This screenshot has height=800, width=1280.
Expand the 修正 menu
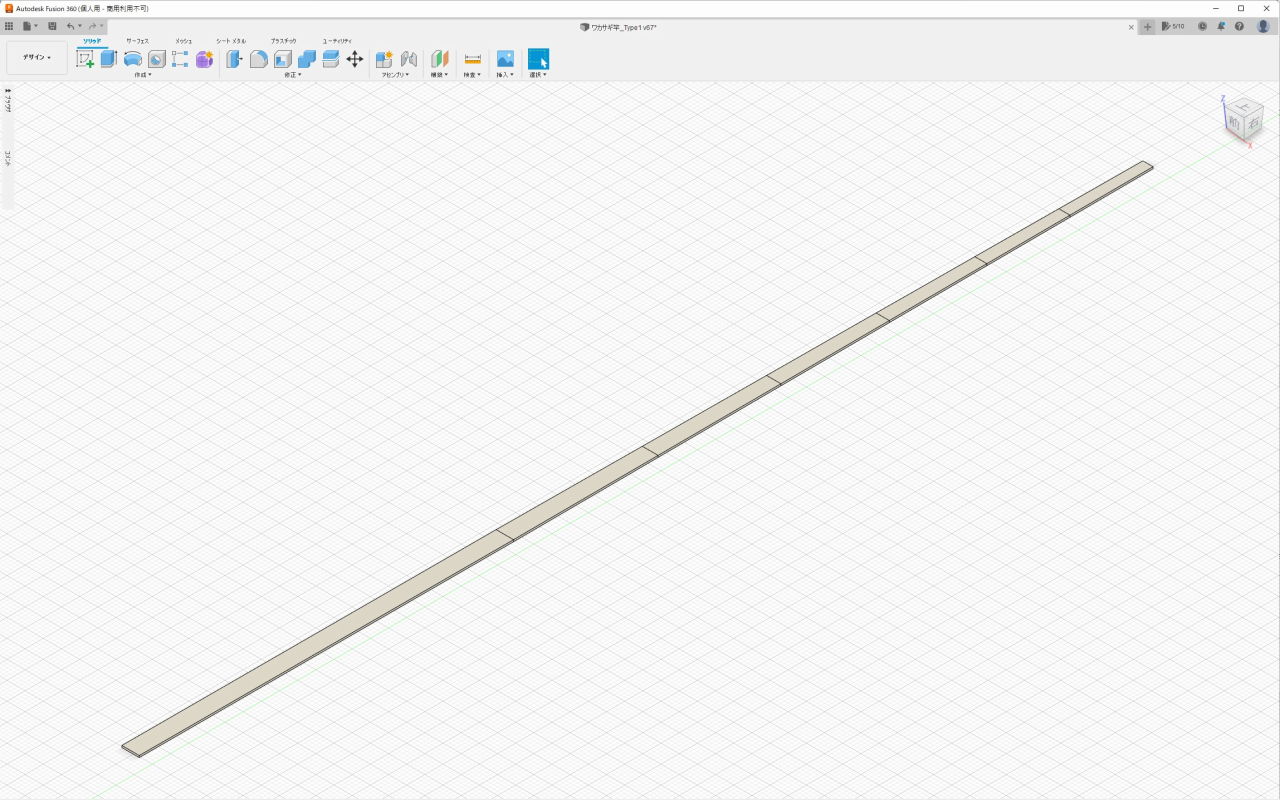[x=292, y=74]
